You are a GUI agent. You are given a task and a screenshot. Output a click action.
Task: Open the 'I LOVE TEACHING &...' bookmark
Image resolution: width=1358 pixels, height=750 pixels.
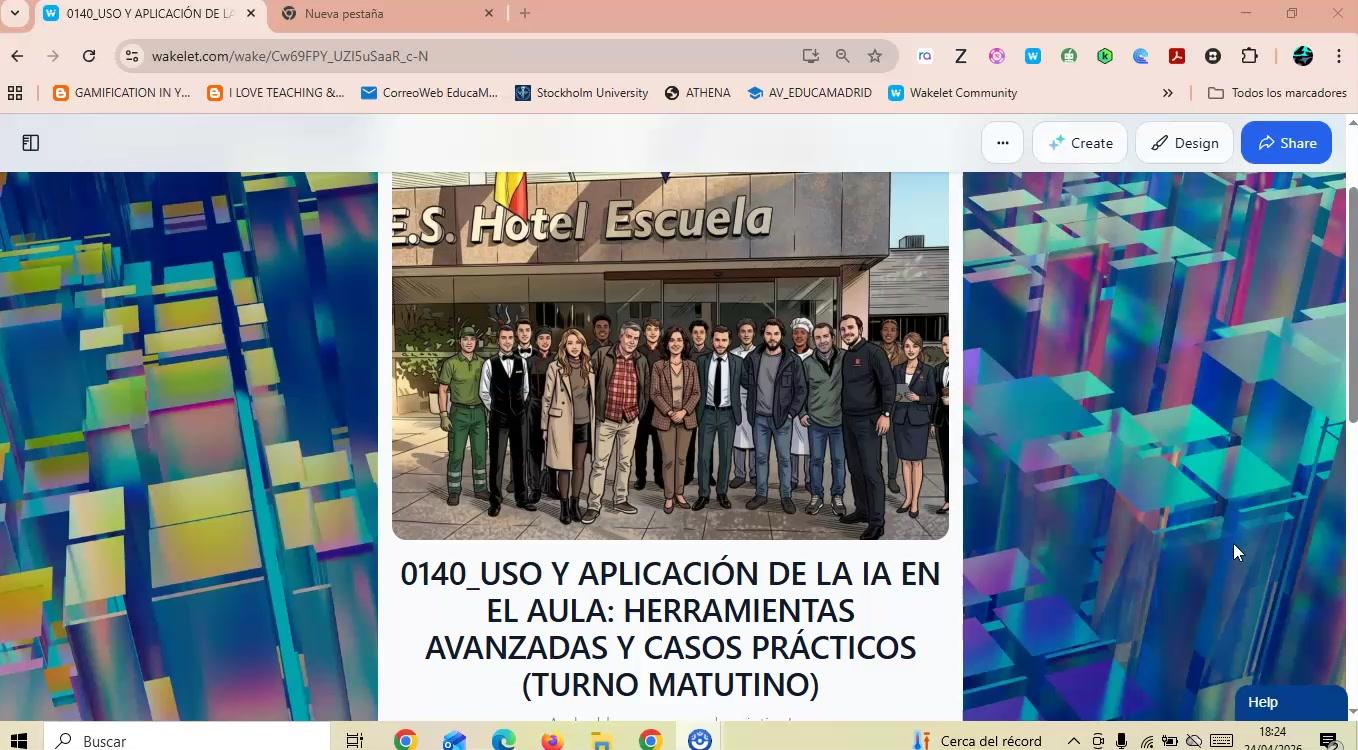pos(275,93)
